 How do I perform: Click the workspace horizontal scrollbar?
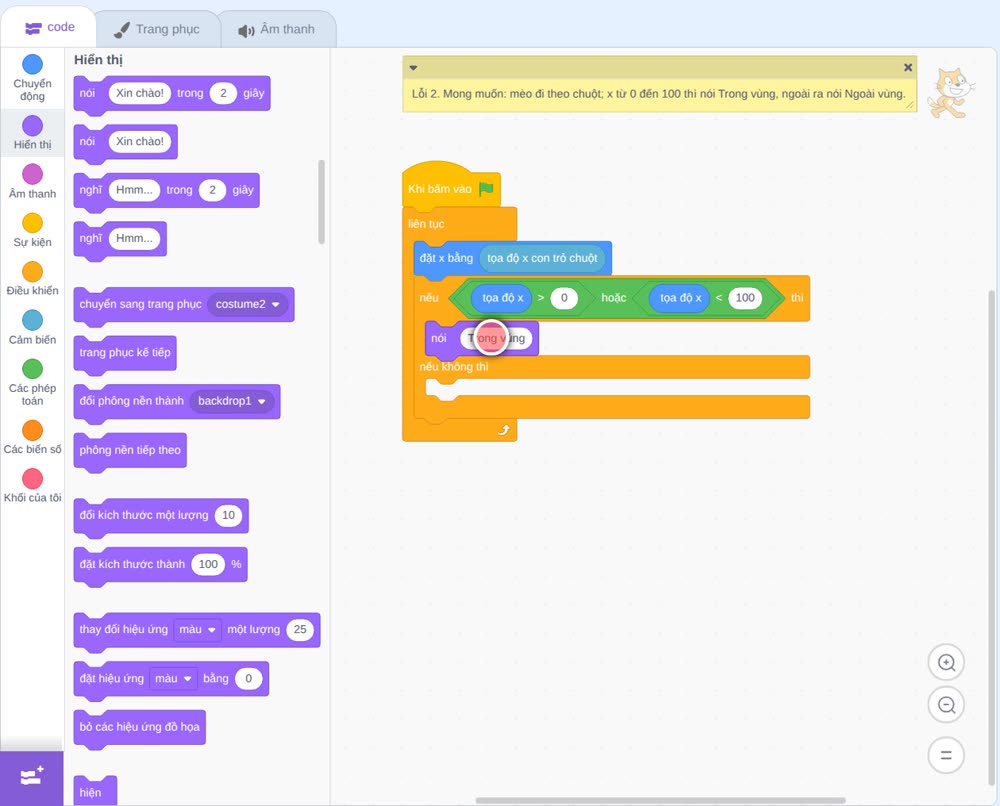pyautogui.click(x=661, y=800)
